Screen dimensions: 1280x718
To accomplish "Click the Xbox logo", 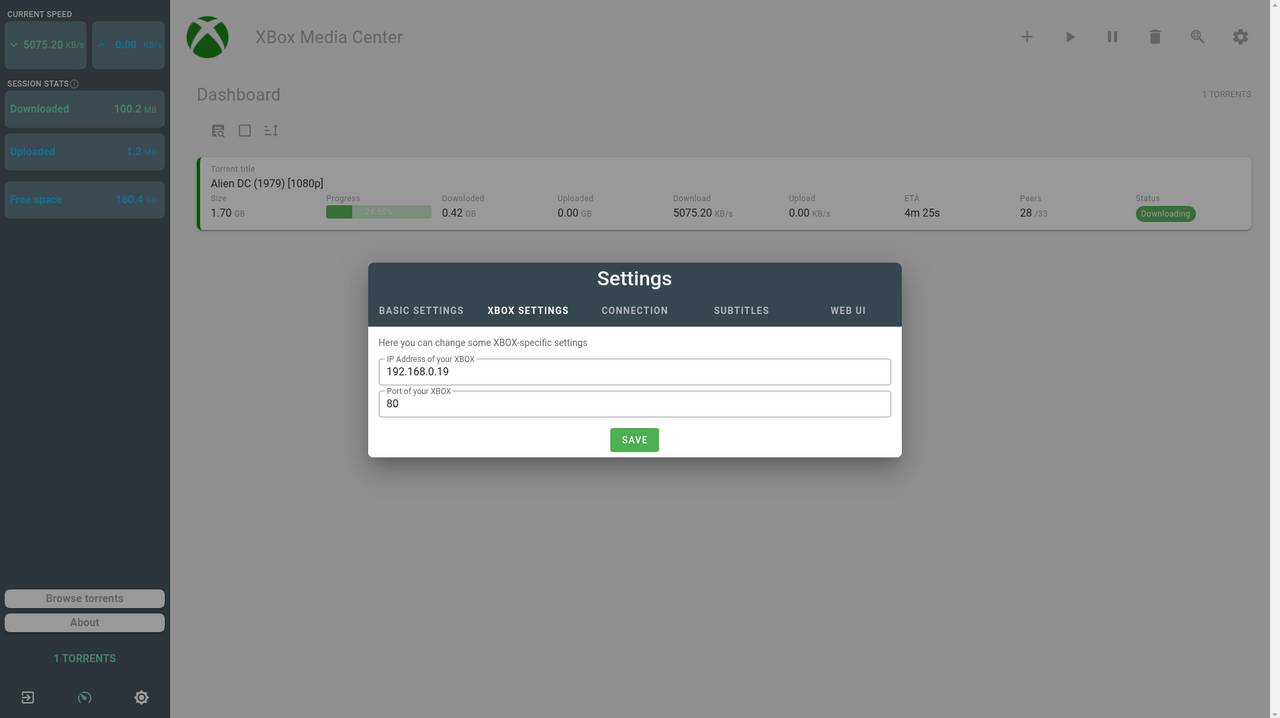I will coord(208,37).
